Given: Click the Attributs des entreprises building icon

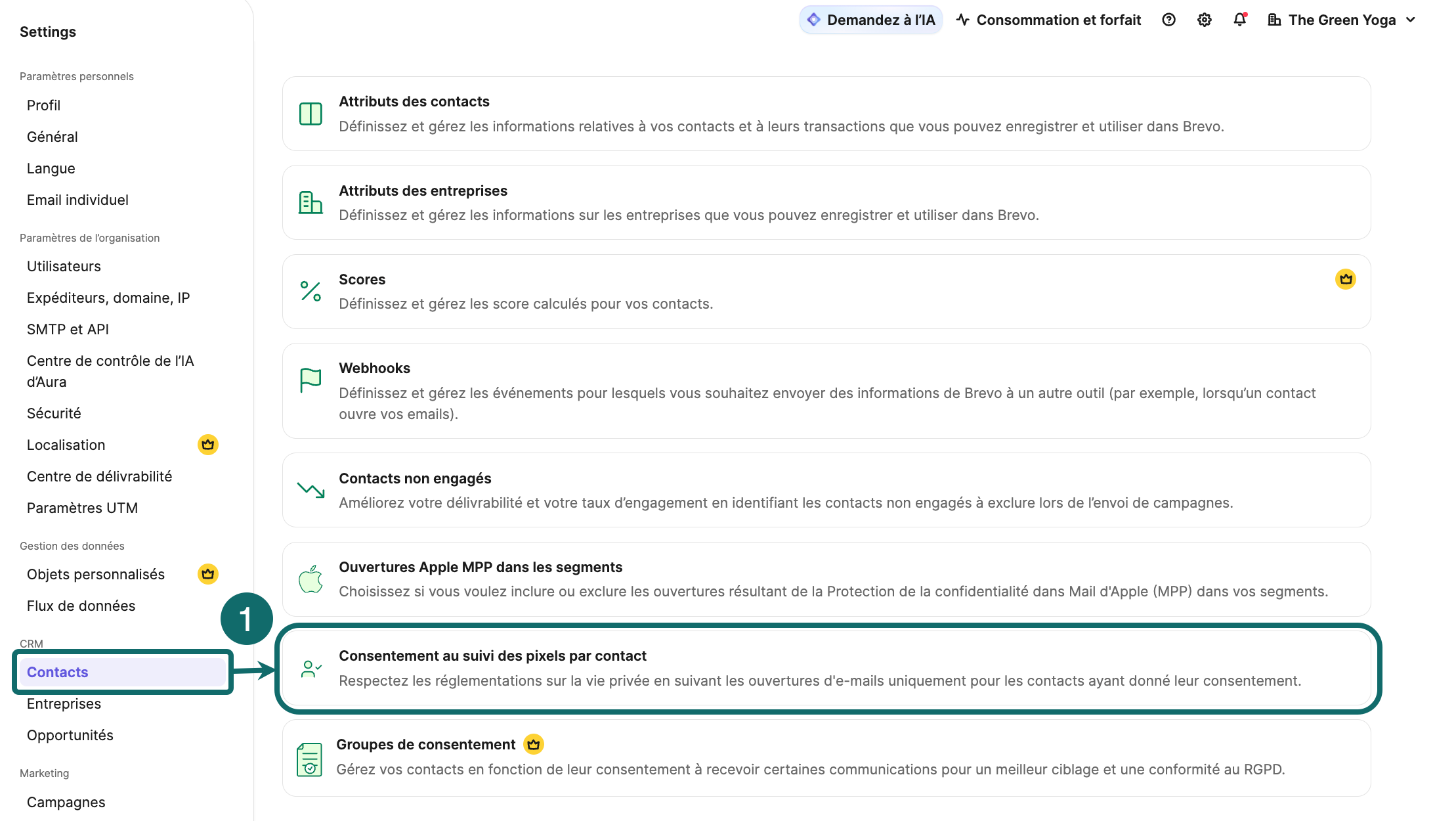Looking at the screenshot, I should click(310, 202).
